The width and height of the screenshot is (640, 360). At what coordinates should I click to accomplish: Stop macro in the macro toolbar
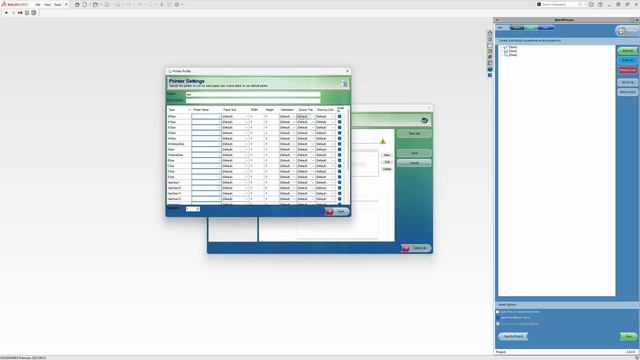pyautogui.click(x=13, y=13)
